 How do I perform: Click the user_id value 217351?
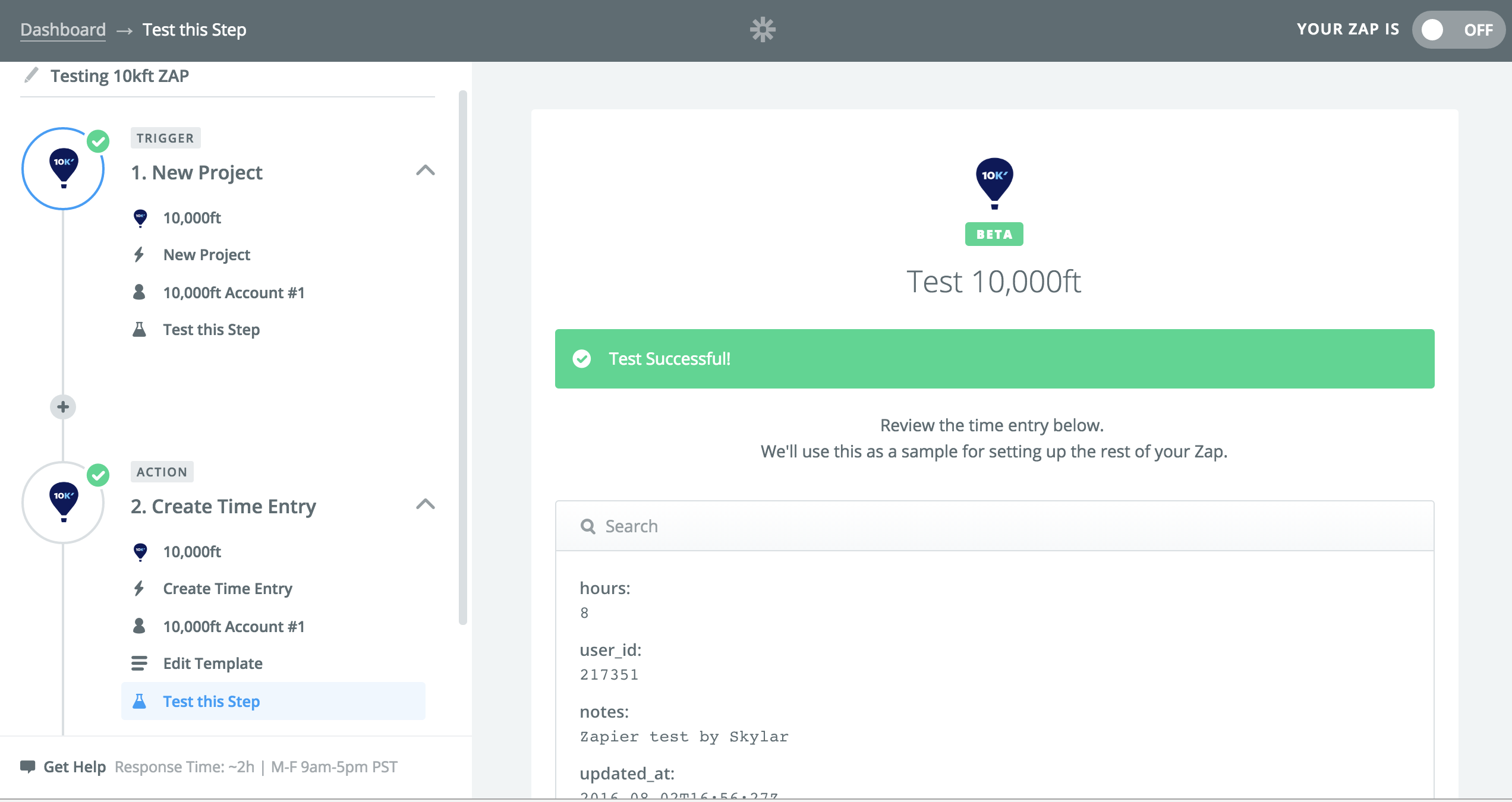(x=609, y=675)
